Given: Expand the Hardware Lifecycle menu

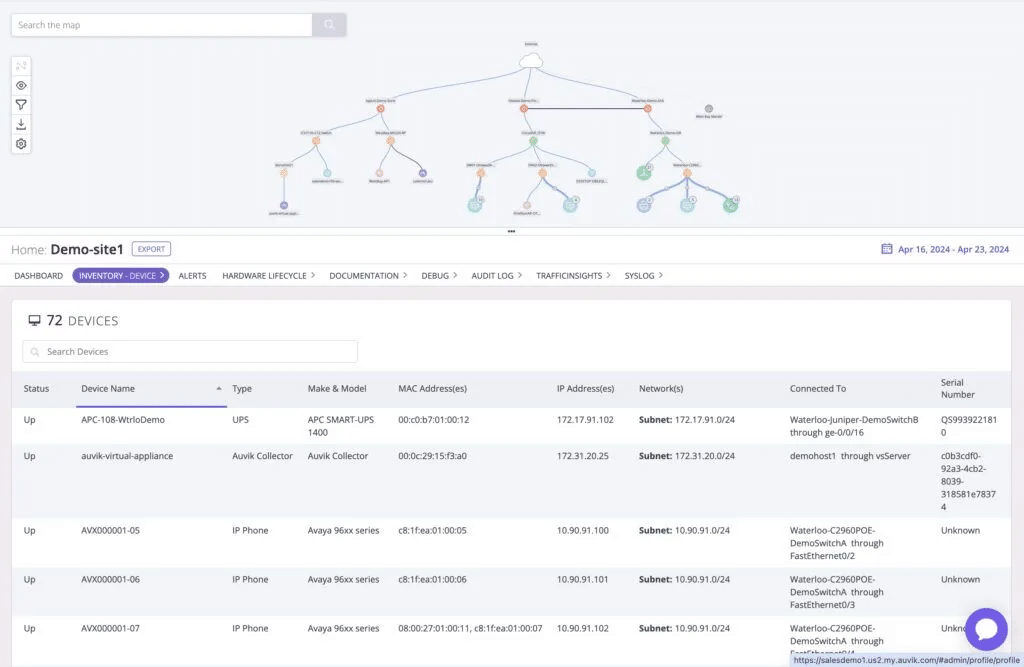Looking at the screenshot, I should [313, 275].
